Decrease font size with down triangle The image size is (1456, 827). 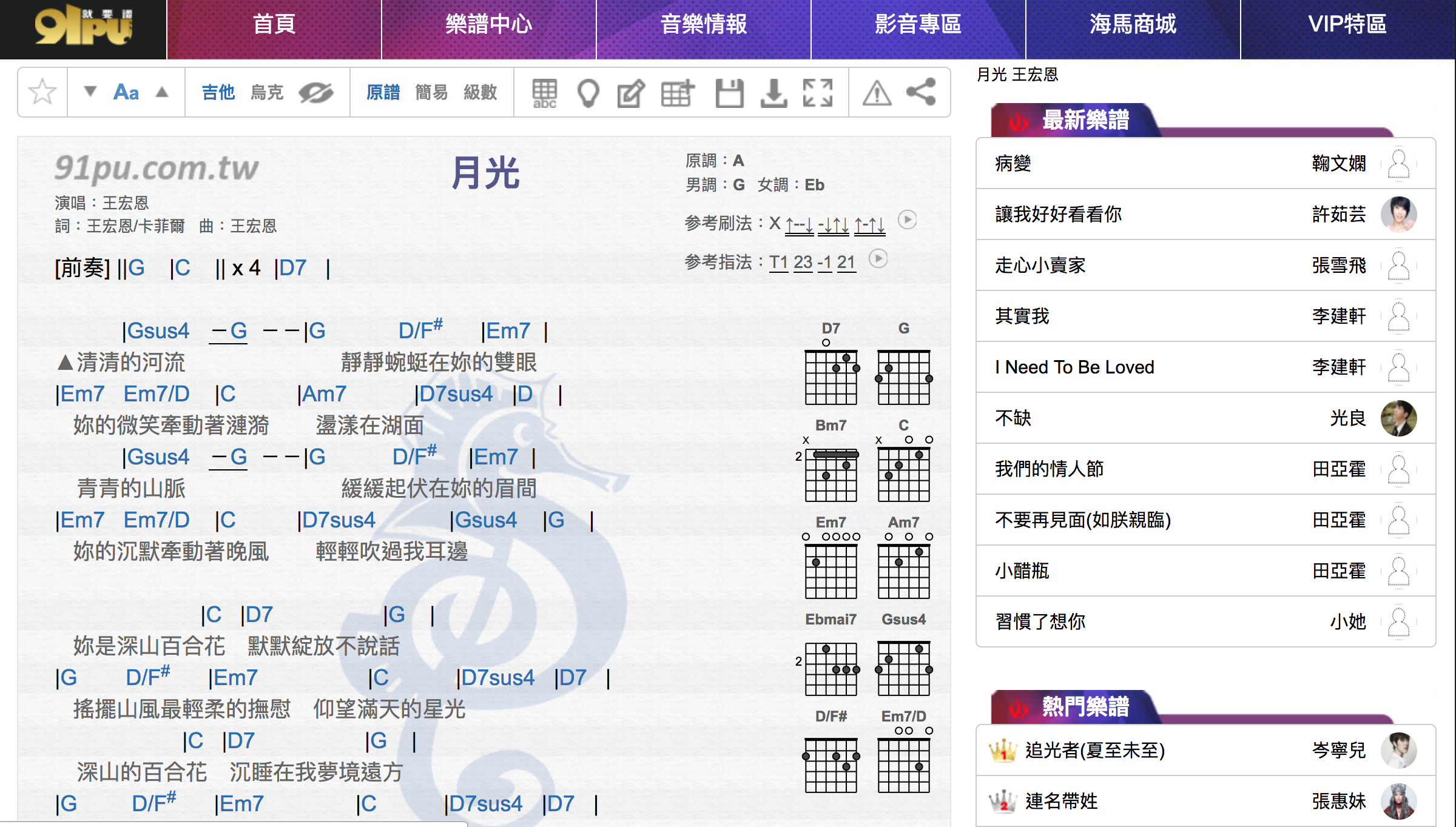90,92
